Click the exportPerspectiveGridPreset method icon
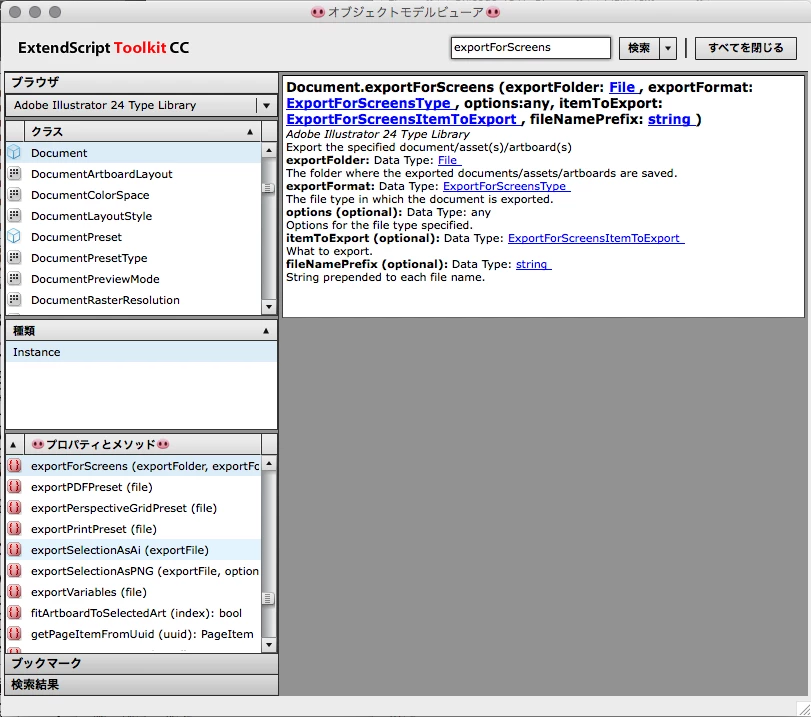The image size is (811, 717). [x=14, y=507]
